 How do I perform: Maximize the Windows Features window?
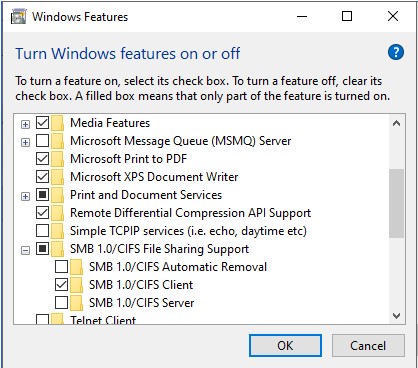click(347, 16)
